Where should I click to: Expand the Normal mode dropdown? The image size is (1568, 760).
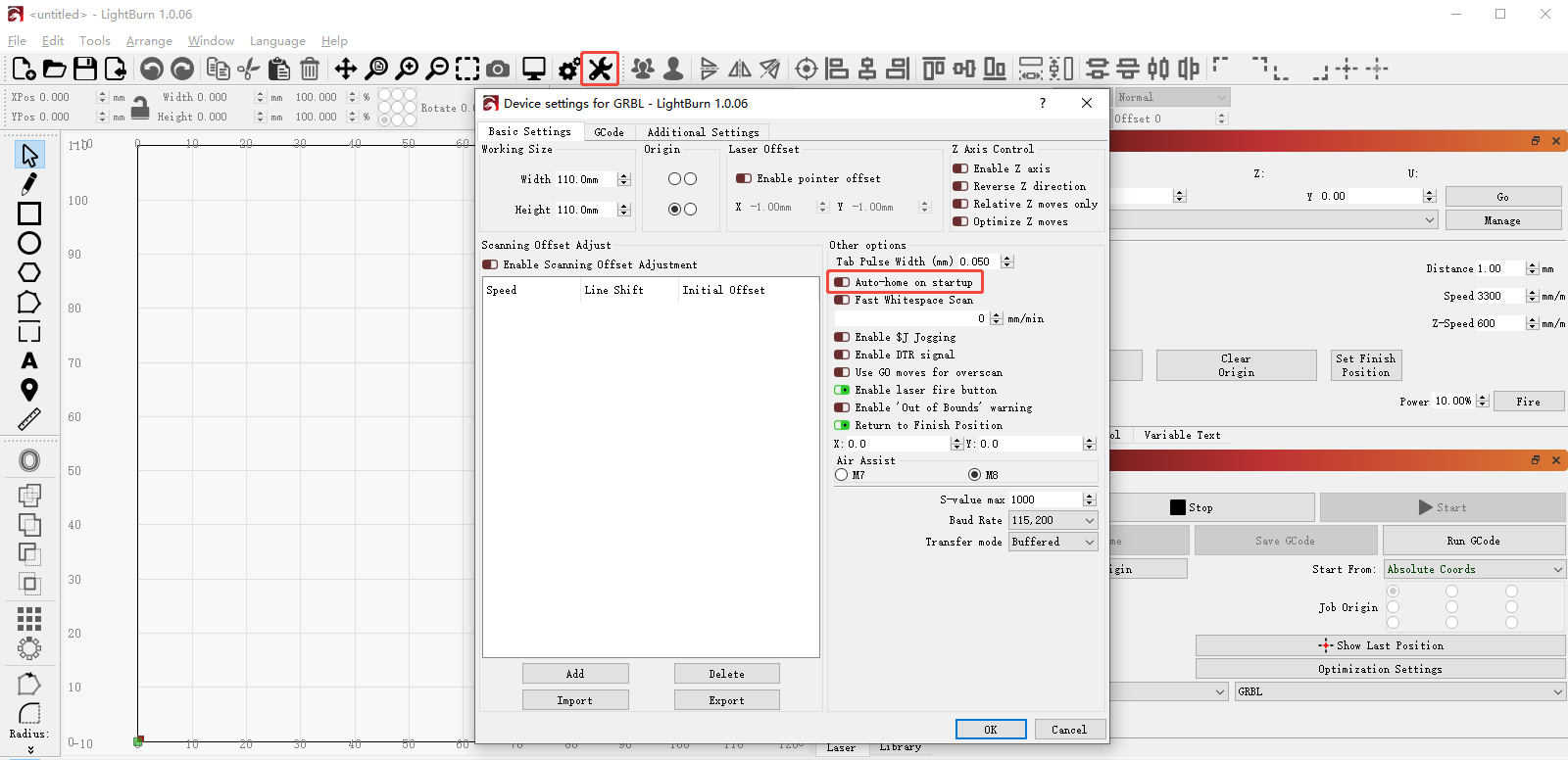[x=1171, y=97]
